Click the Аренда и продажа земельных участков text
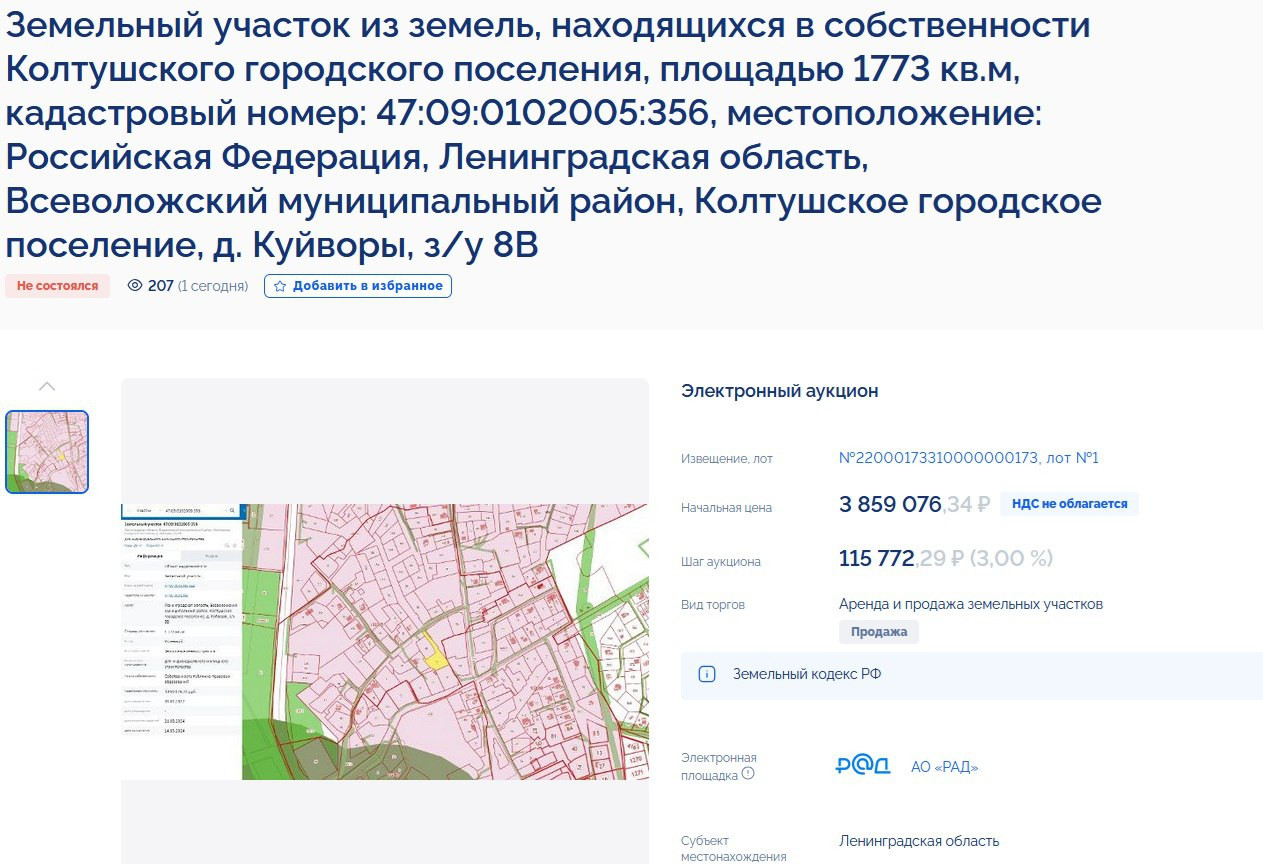 970,604
